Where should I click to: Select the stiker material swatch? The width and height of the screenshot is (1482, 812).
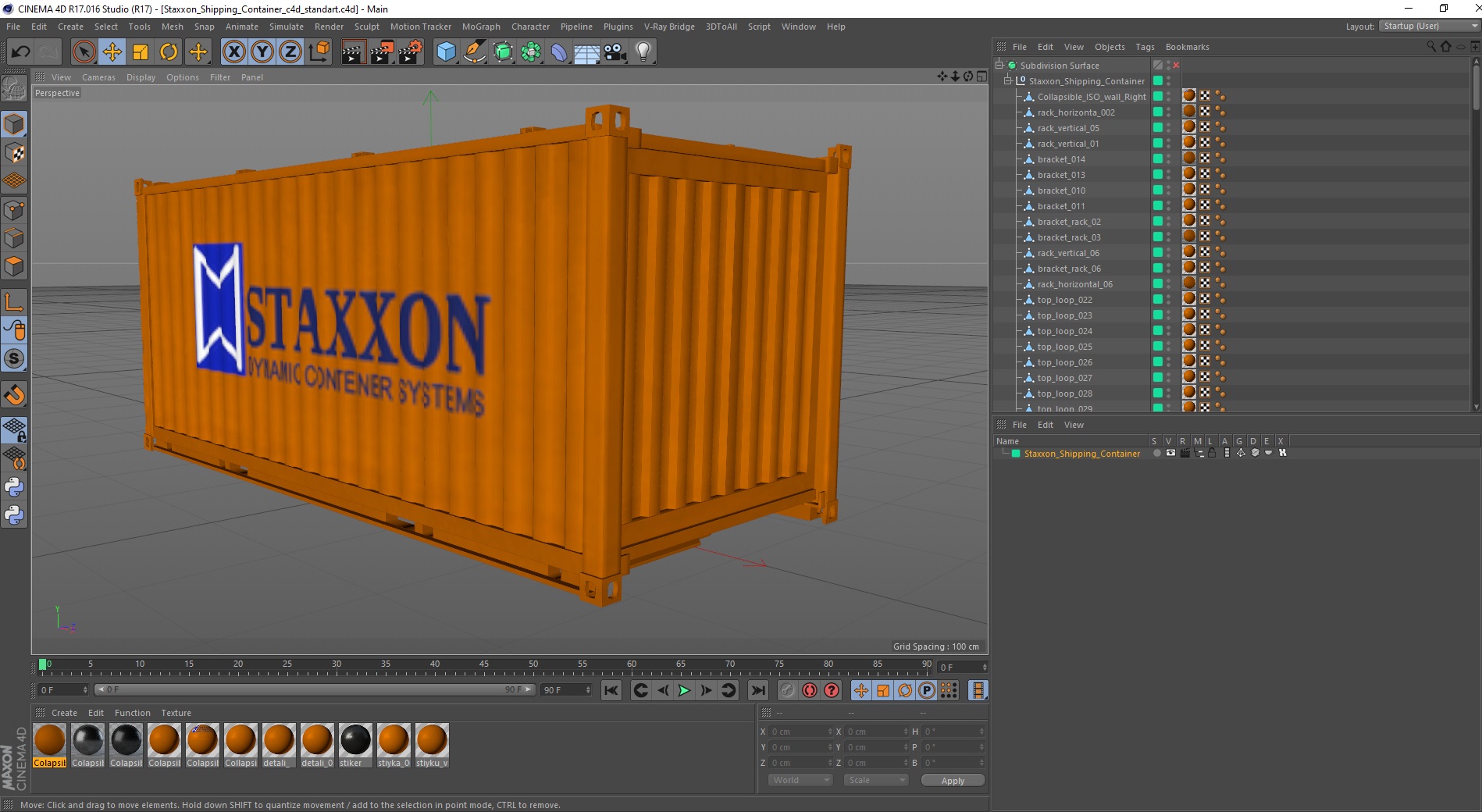[x=355, y=746]
